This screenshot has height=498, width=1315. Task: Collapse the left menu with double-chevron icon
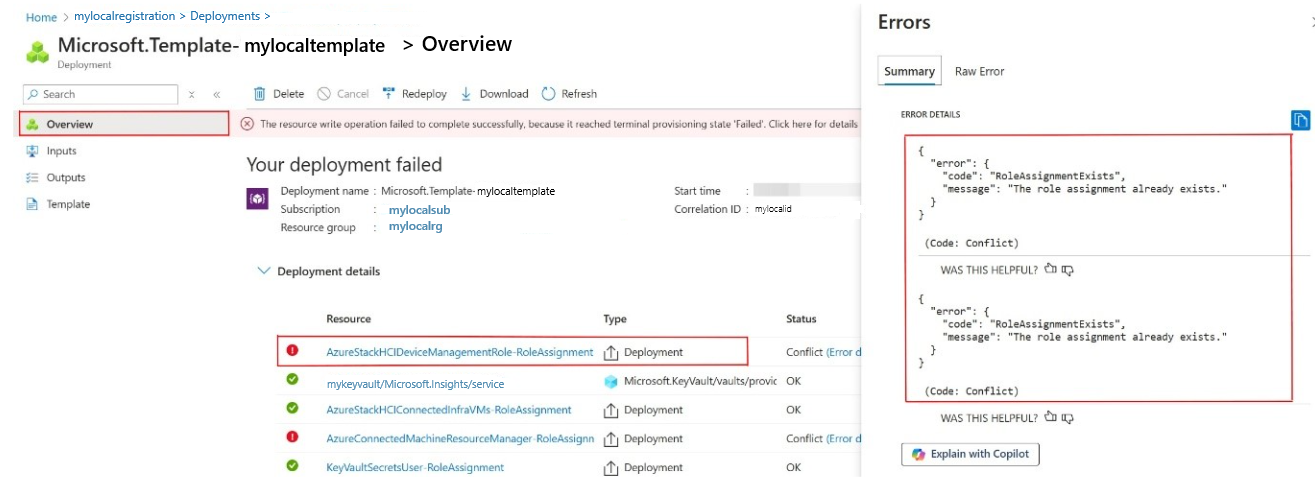pos(217,94)
